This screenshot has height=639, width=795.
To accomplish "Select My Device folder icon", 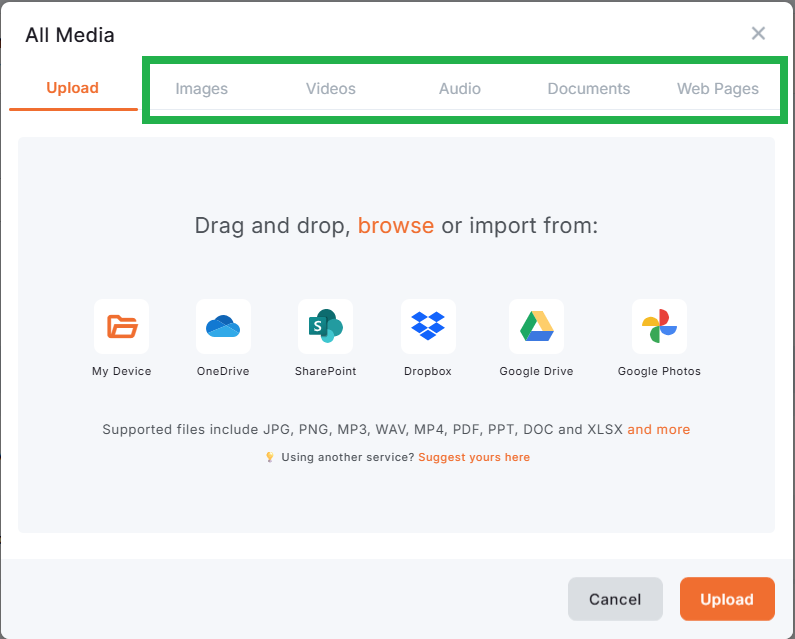I will (x=121, y=326).
